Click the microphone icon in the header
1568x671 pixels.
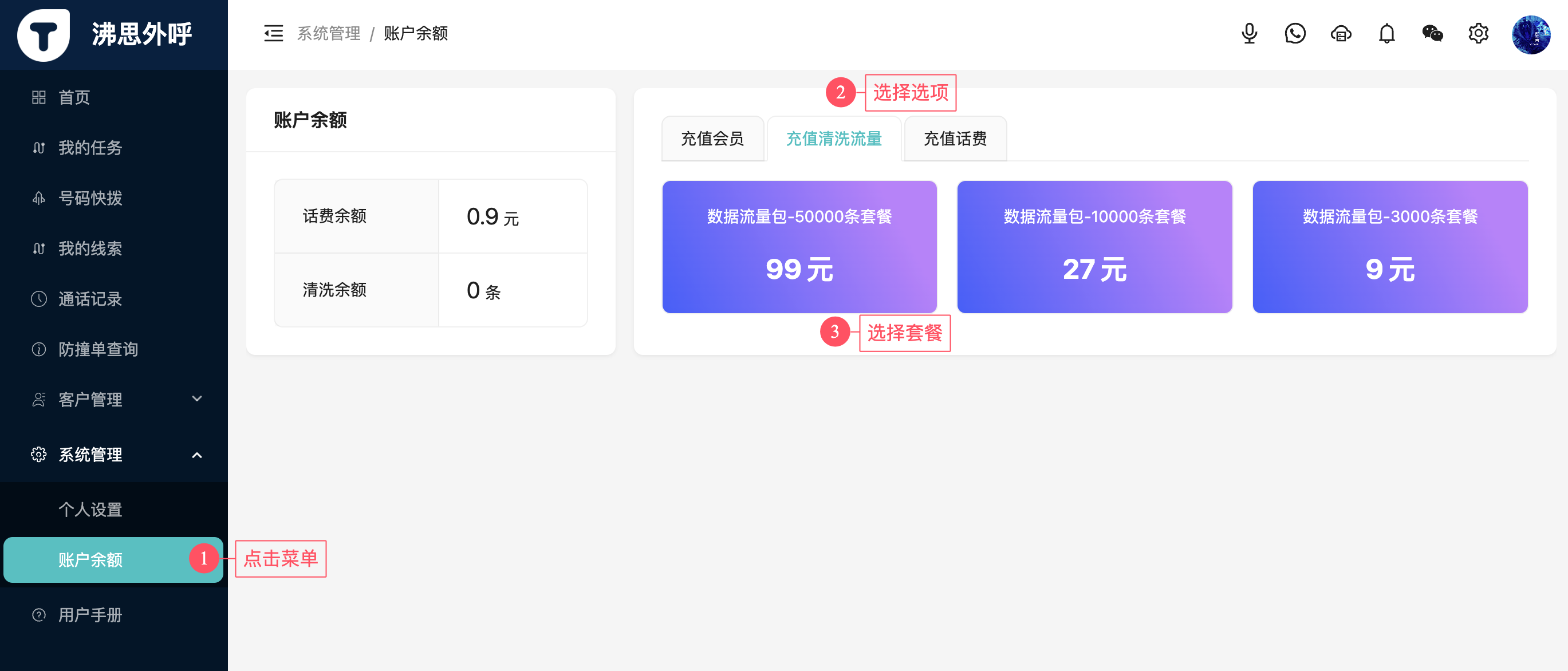(1249, 33)
